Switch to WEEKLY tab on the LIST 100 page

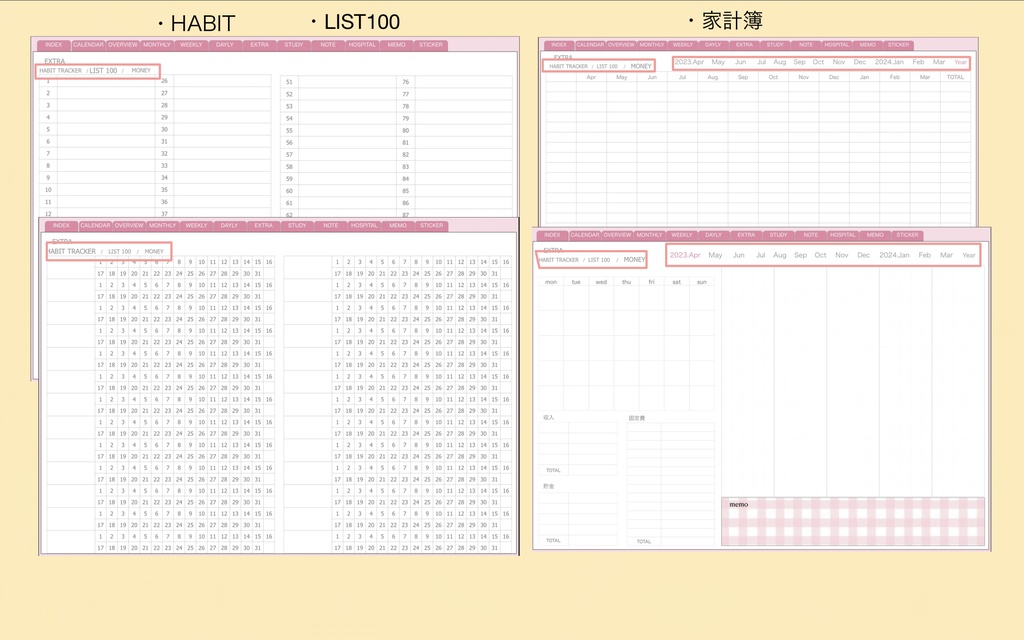click(191, 45)
